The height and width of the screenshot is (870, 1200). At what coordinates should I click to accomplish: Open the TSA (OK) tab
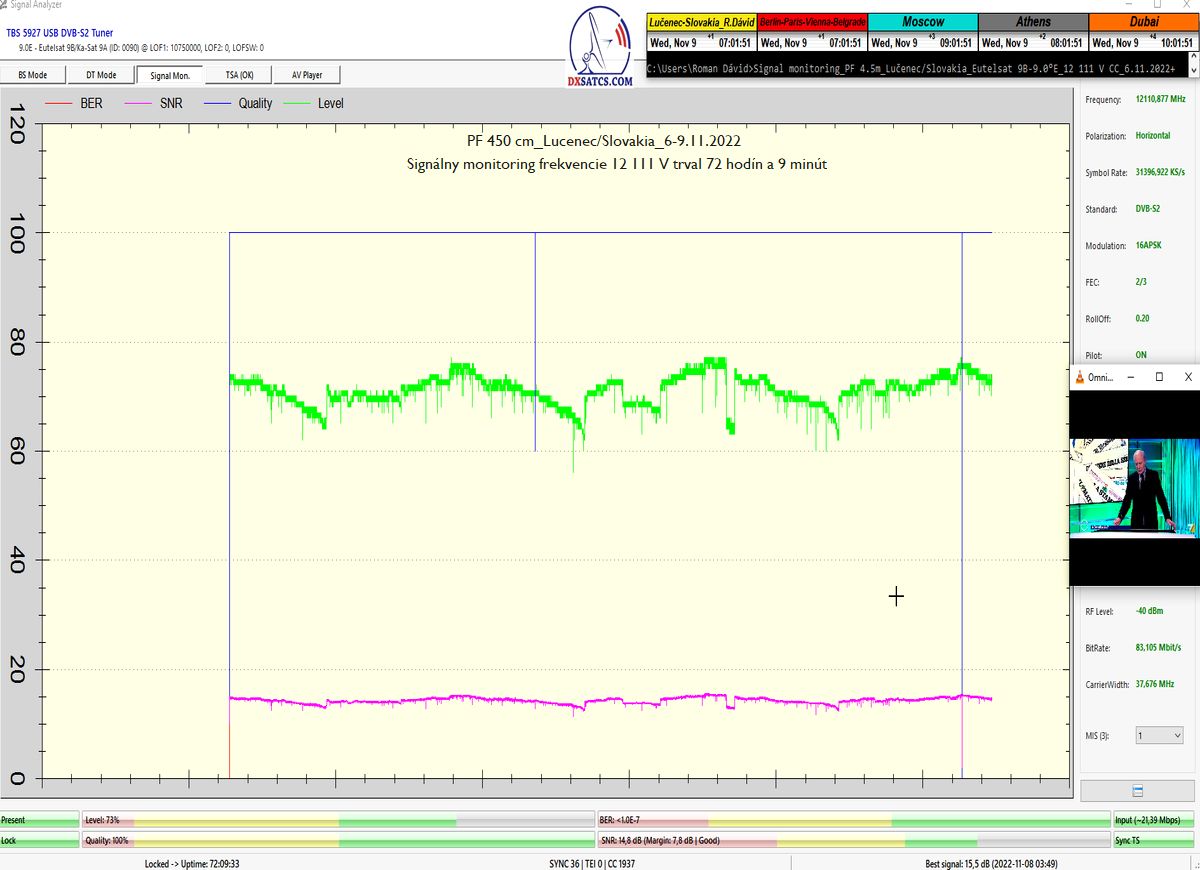(x=239, y=75)
